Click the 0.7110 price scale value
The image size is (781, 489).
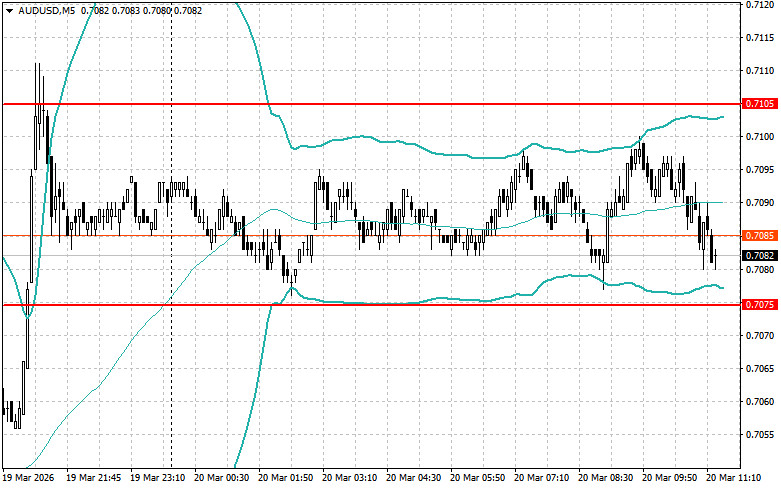[760, 71]
